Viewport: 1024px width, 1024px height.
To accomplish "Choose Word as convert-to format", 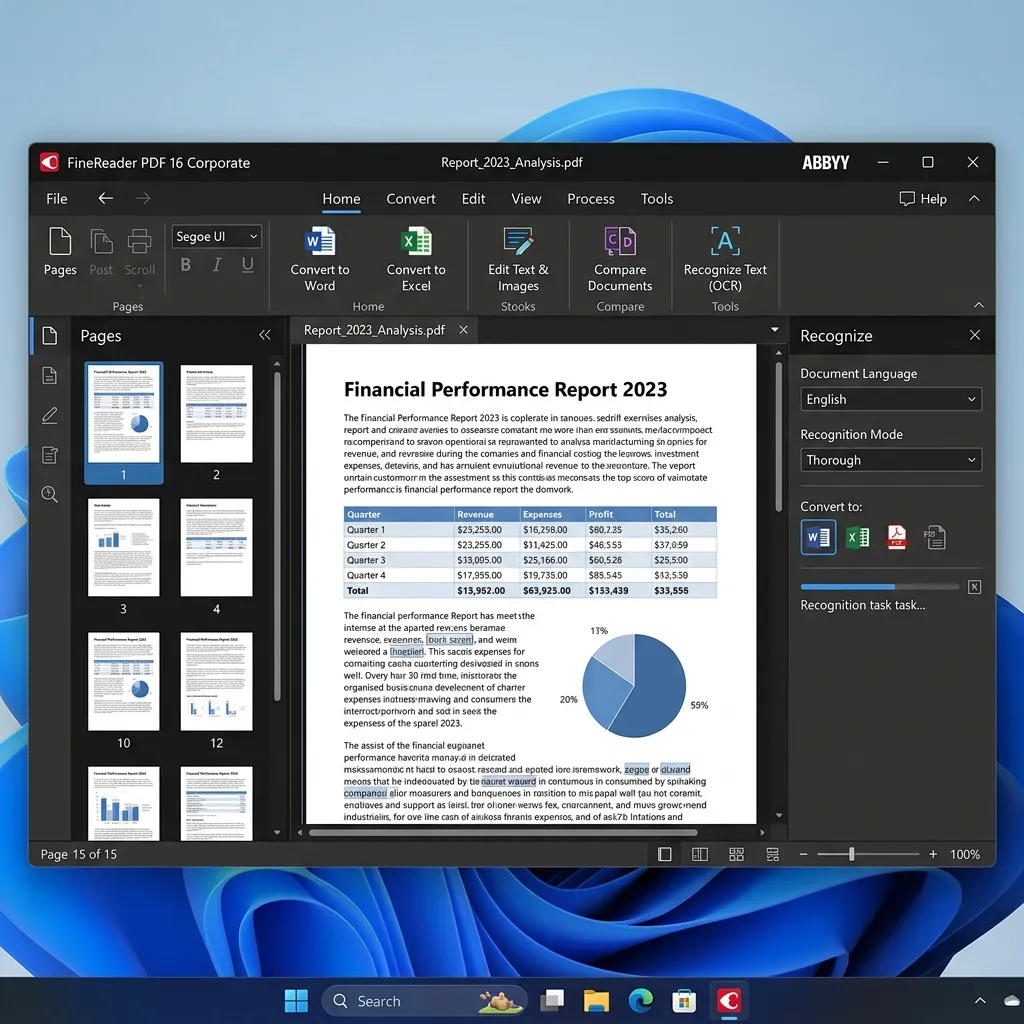I will tap(818, 537).
